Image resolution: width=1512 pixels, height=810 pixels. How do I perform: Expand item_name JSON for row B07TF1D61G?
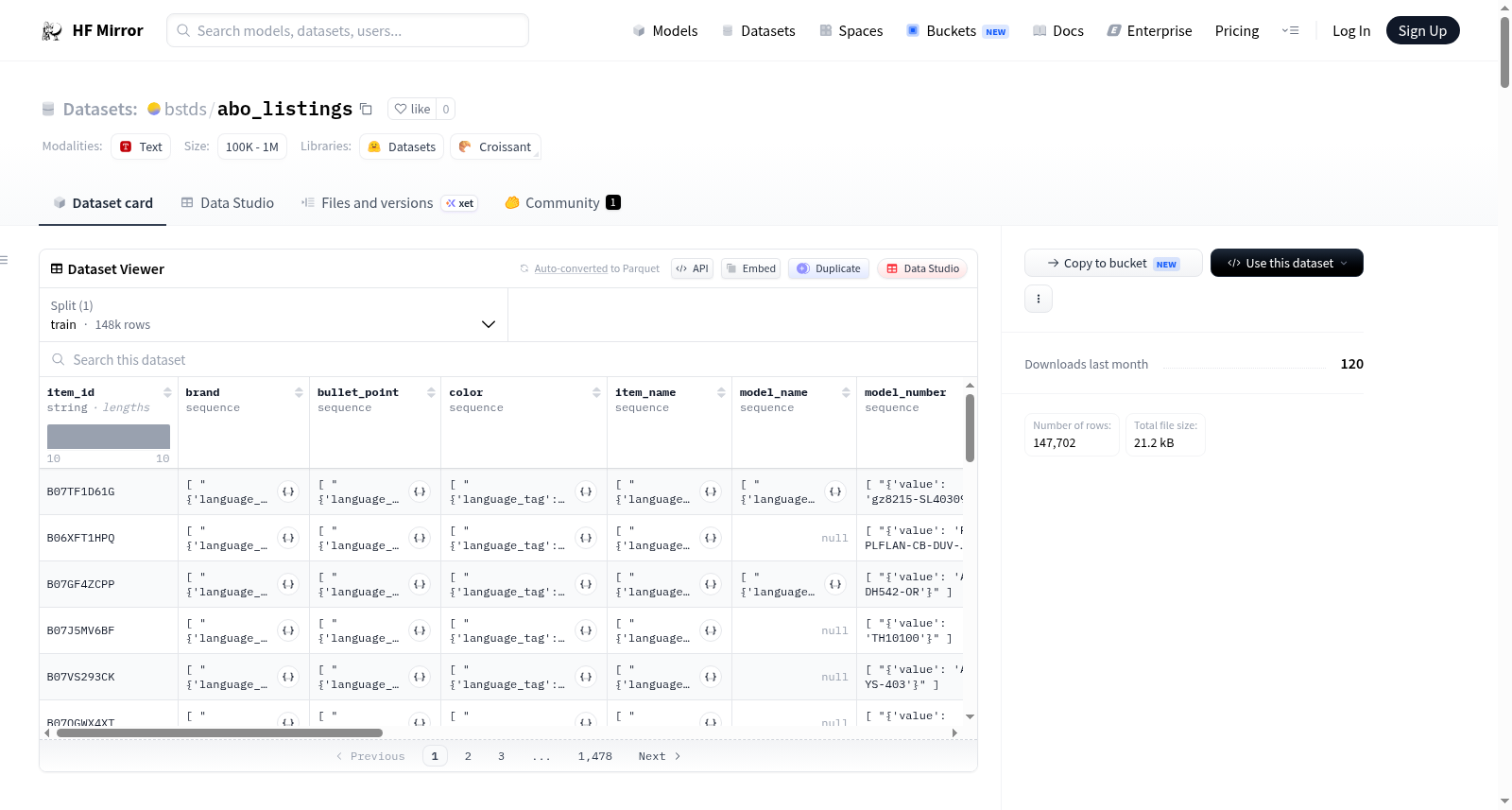pyautogui.click(x=711, y=491)
